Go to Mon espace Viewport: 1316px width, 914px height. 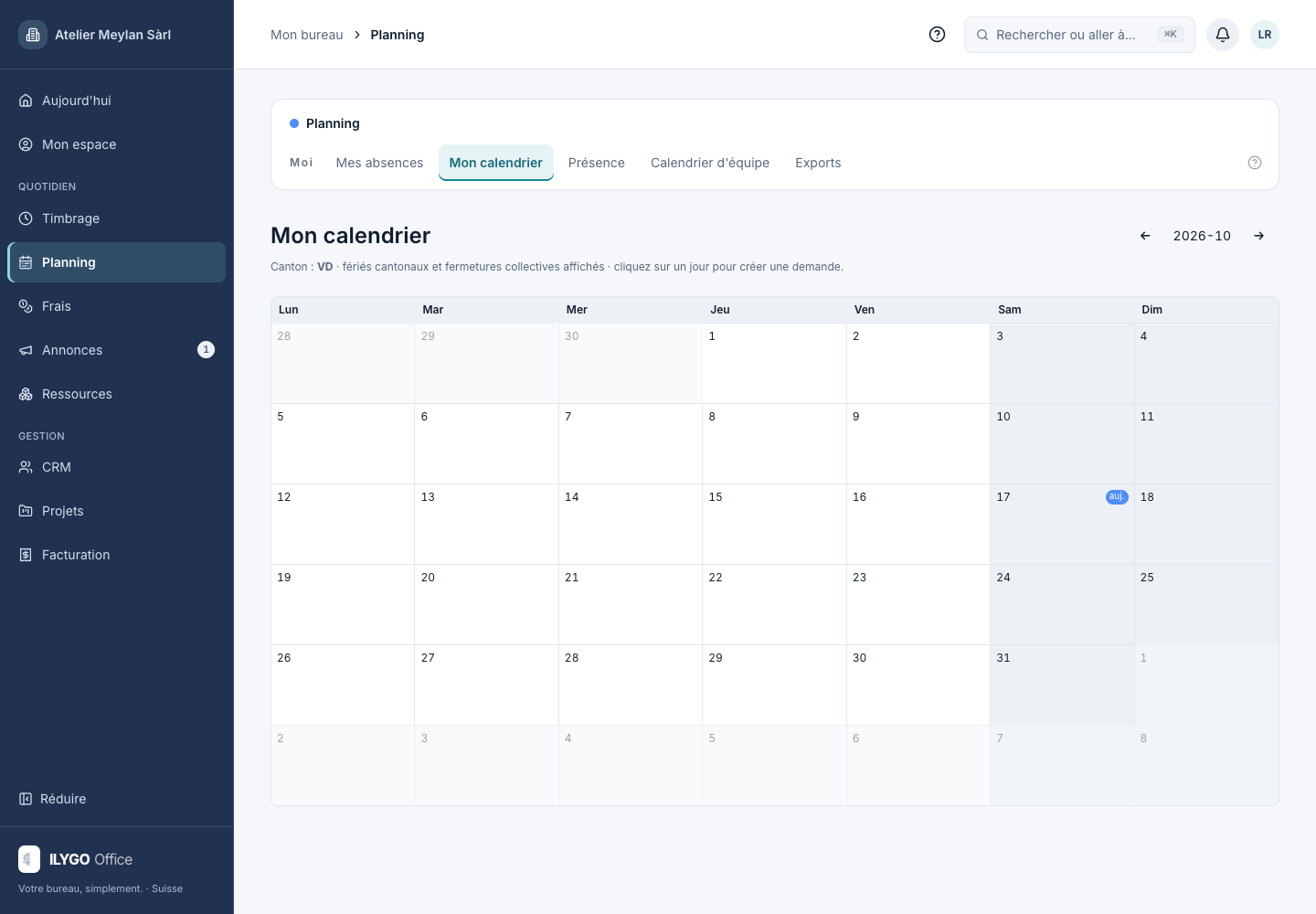(x=117, y=144)
